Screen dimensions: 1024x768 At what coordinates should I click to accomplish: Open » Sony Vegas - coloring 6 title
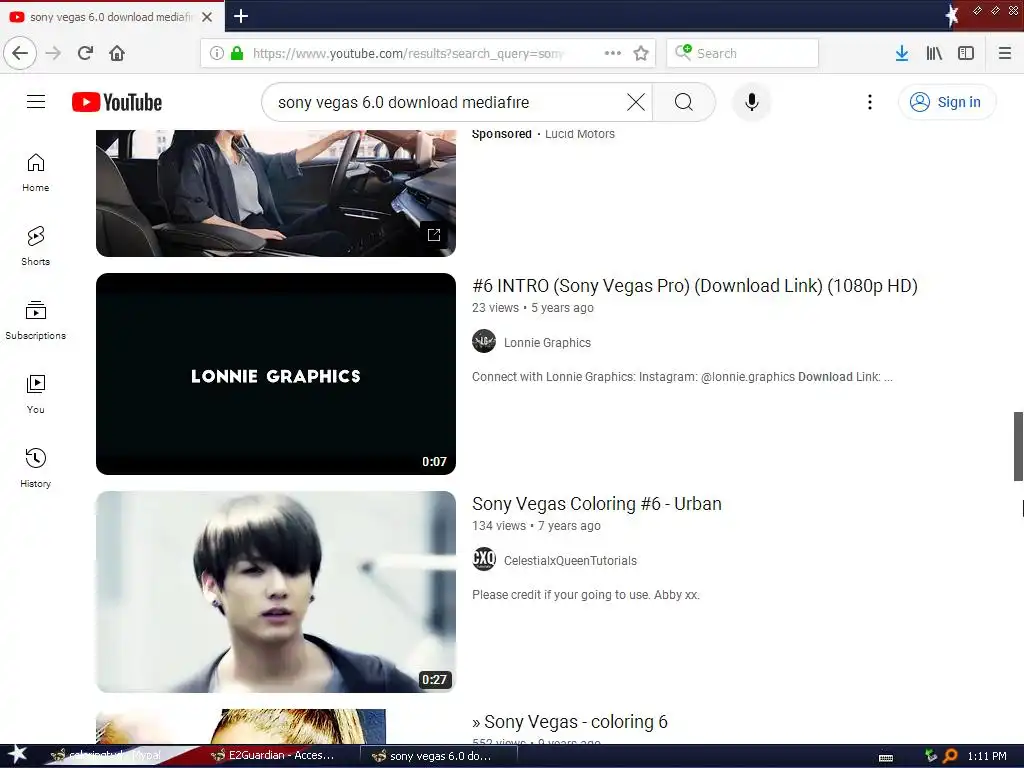569,722
